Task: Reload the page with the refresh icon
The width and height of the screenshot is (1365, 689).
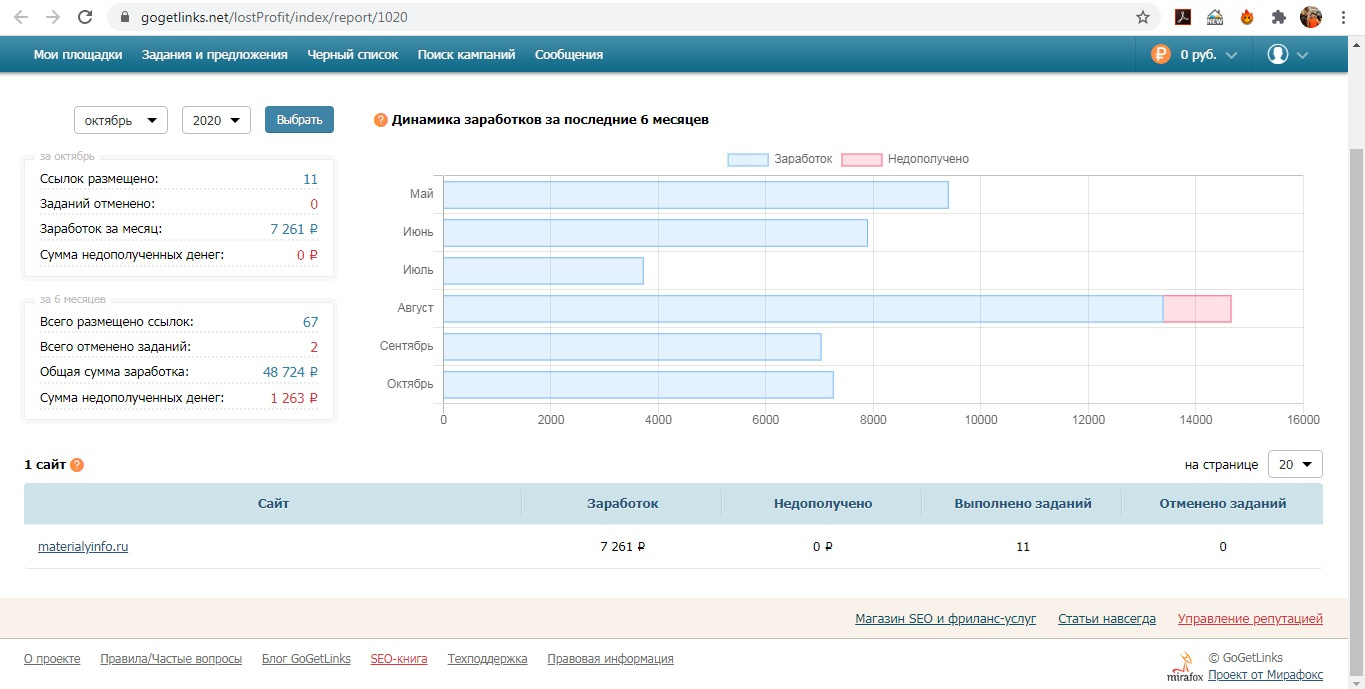Action: point(85,17)
